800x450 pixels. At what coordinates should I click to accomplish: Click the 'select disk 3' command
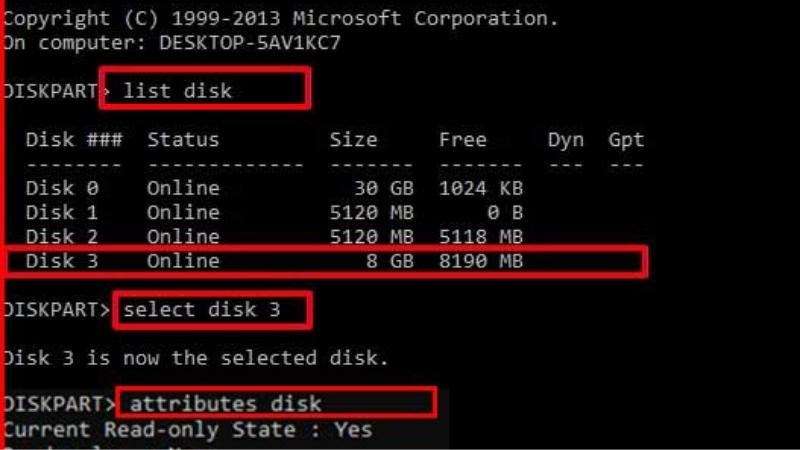[x=202, y=310]
